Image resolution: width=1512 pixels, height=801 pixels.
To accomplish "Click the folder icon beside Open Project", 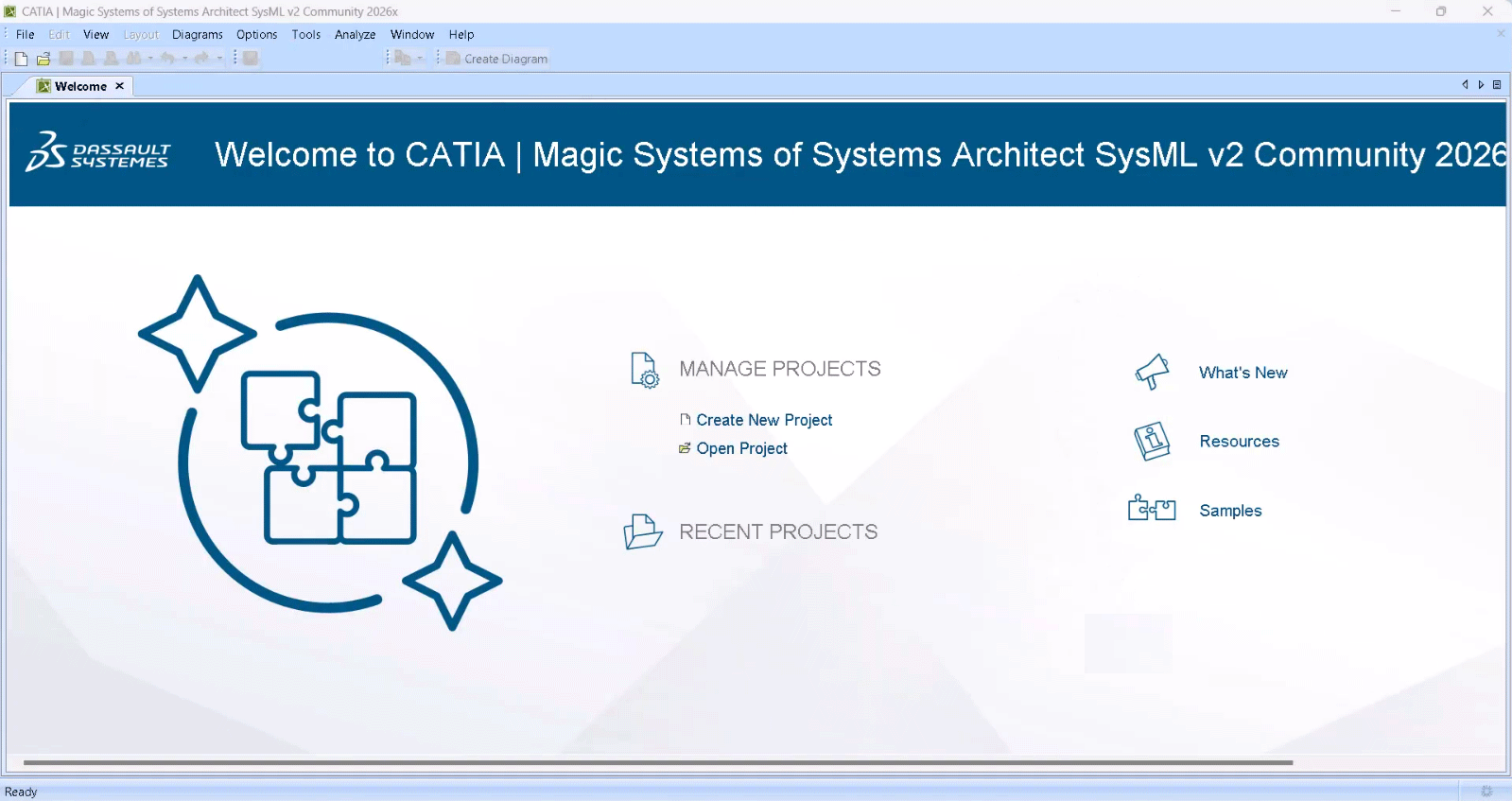I will (x=685, y=448).
